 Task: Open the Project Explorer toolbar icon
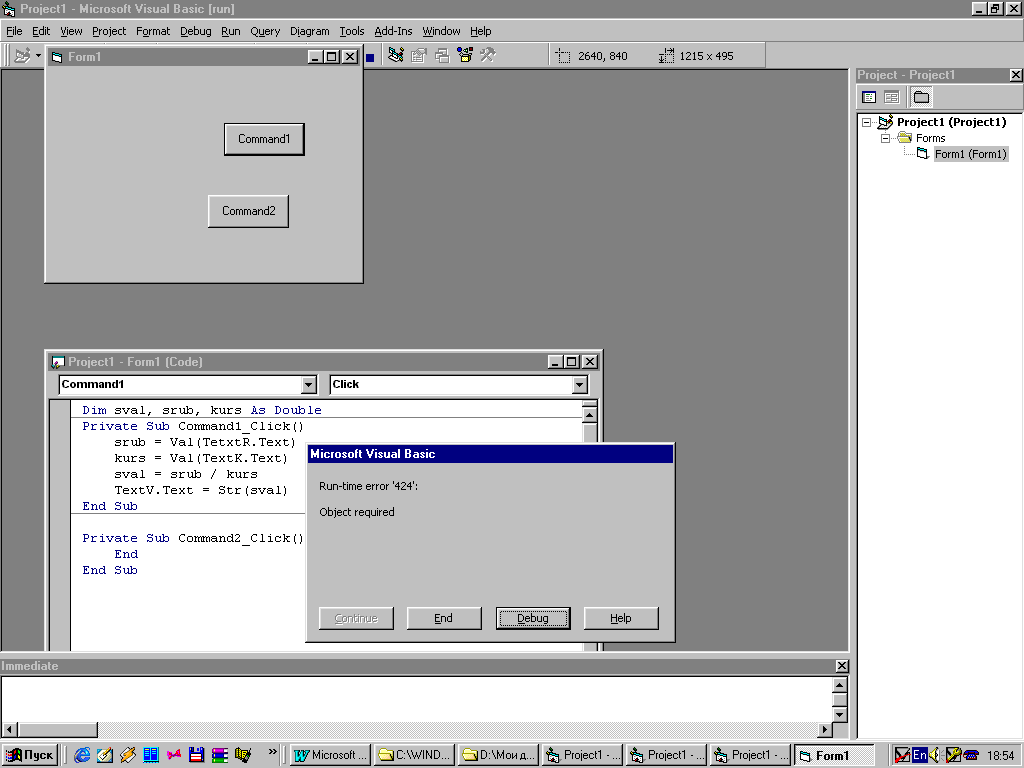point(396,56)
